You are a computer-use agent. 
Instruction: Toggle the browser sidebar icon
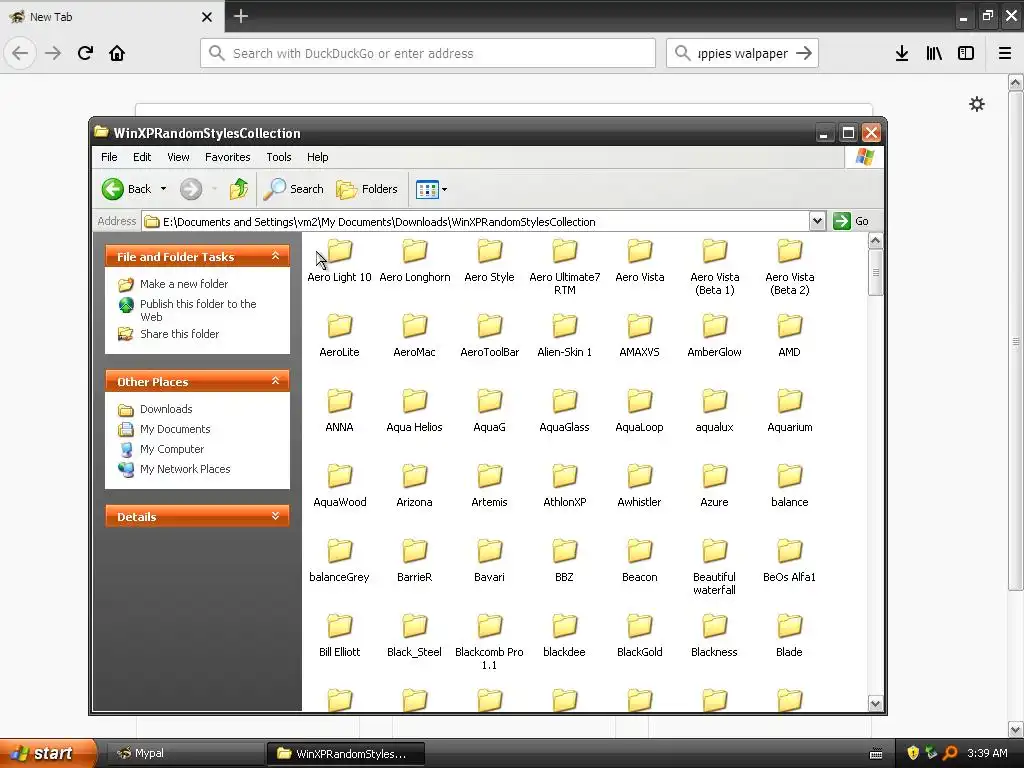tap(966, 54)
